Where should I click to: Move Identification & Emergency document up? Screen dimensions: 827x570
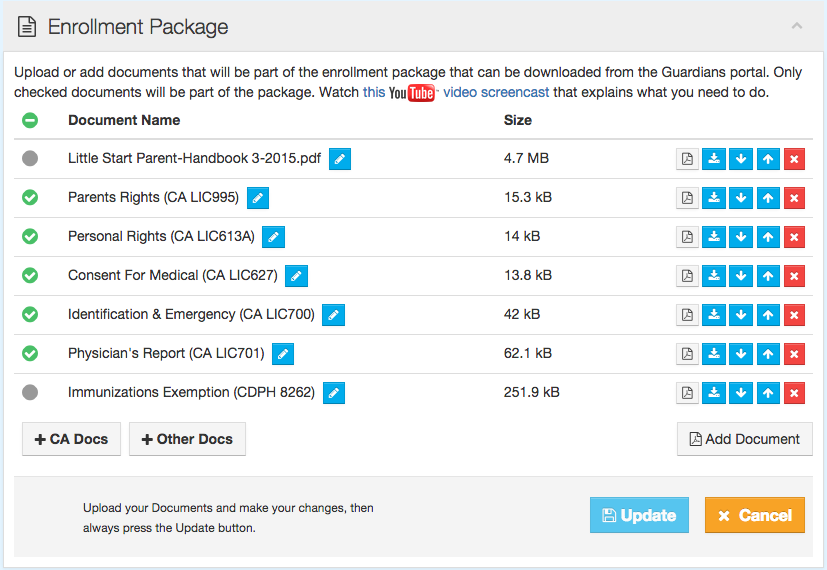(x=767, y=315)
